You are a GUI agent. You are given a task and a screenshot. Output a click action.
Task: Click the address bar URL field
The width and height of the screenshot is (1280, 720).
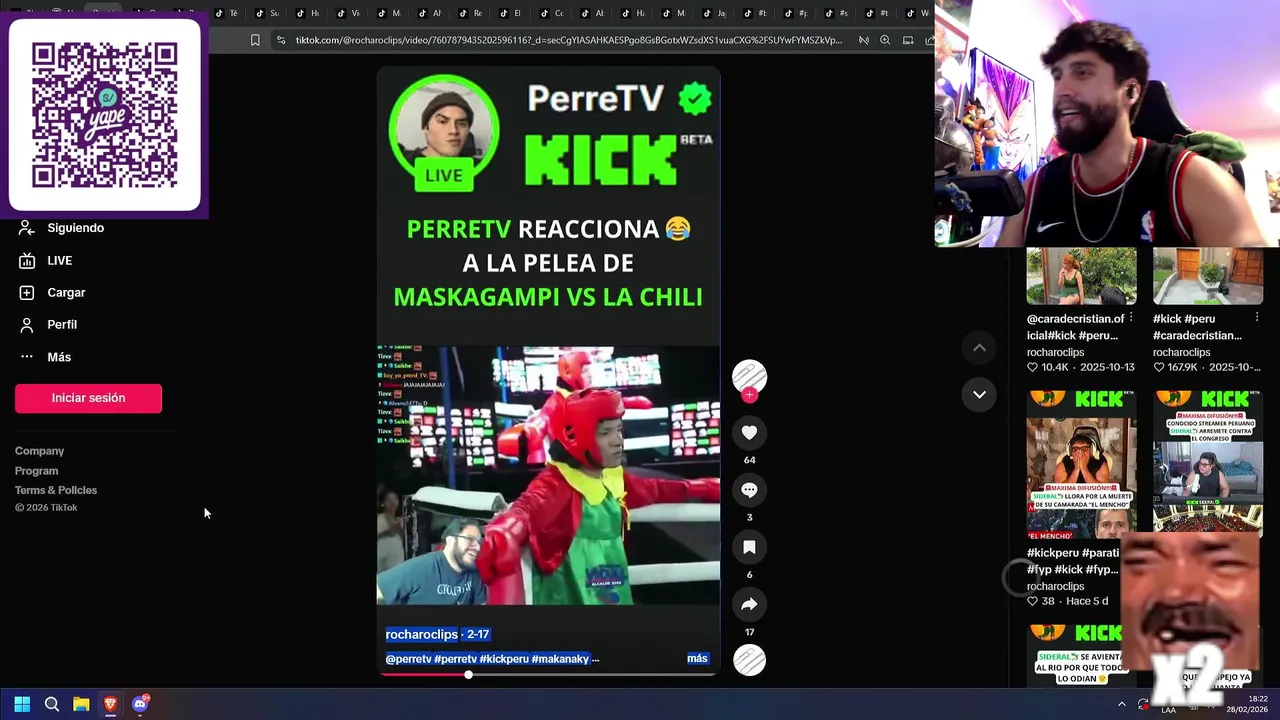(569, 40)
